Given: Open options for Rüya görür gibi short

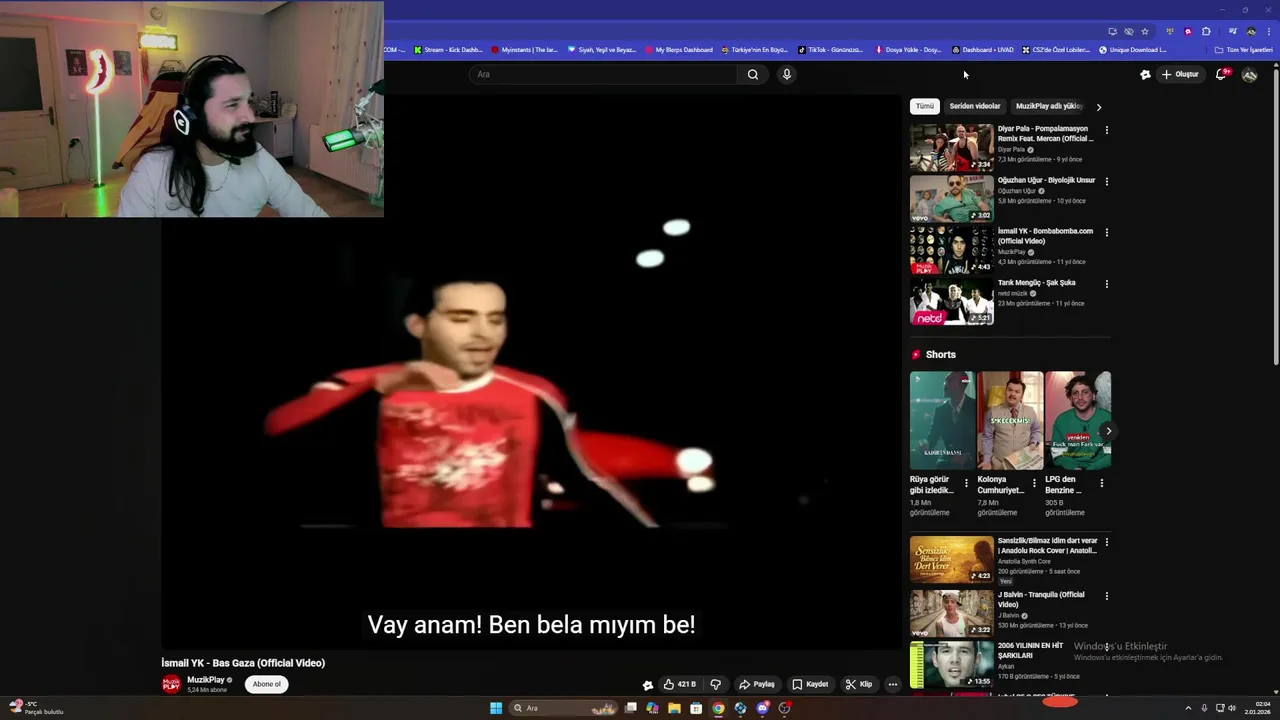Looking at the screenshot, I should pyautogui.click(x=966, y=483).
